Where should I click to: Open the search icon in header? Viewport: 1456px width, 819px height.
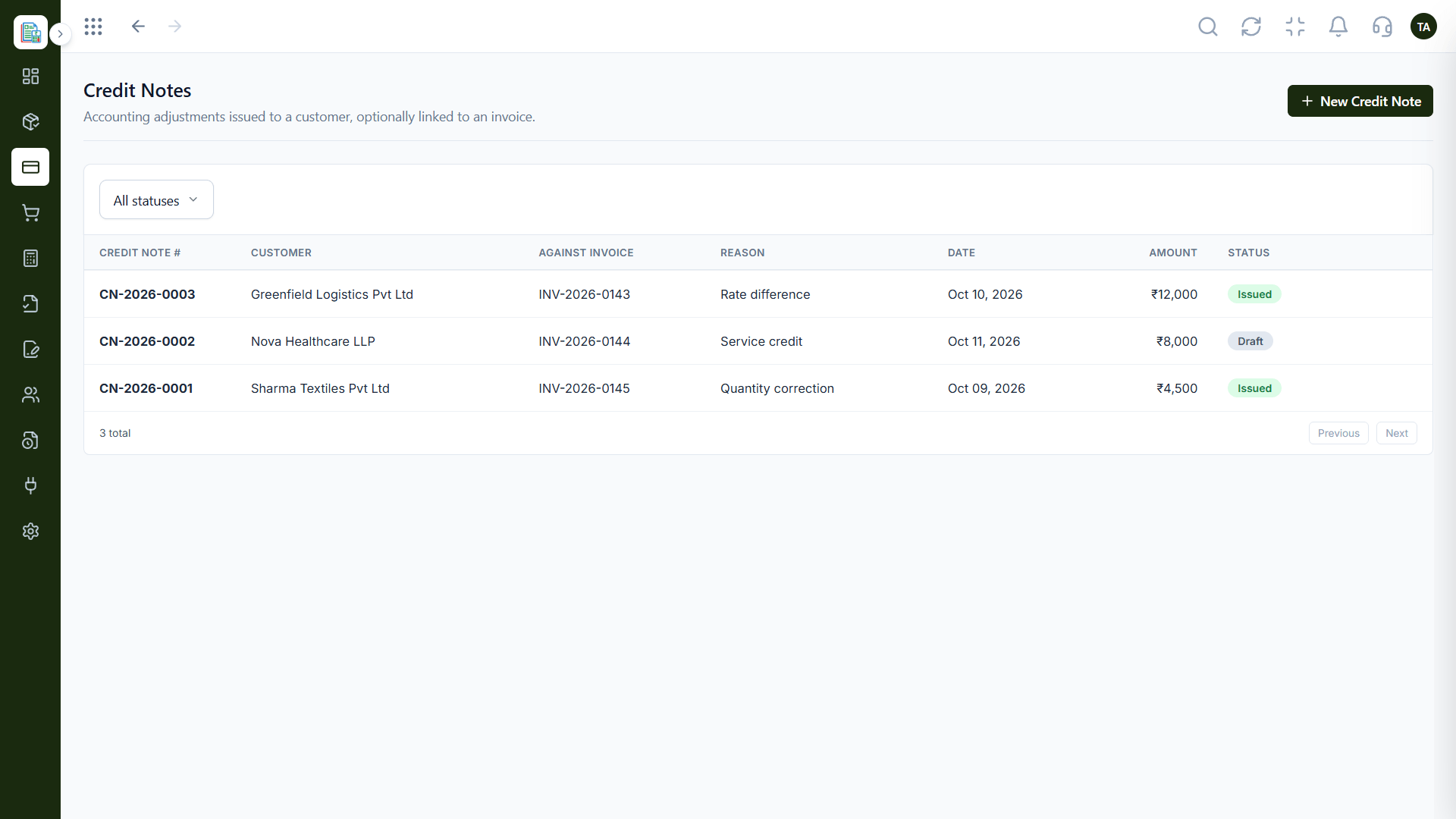pyautogui.click(x=1208, y=27)
